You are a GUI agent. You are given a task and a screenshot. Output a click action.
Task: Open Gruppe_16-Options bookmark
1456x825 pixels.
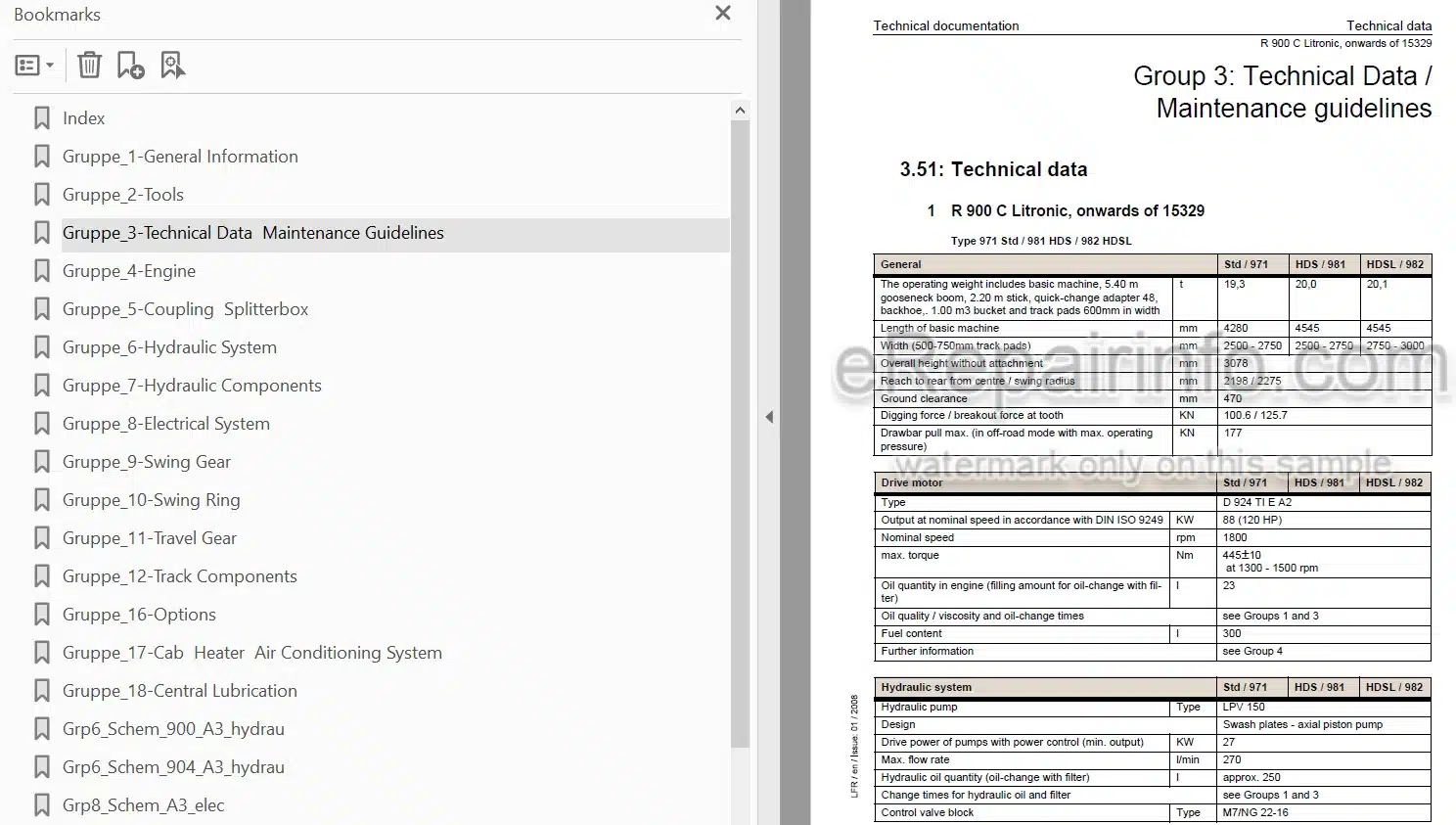(x=139, y=615)
